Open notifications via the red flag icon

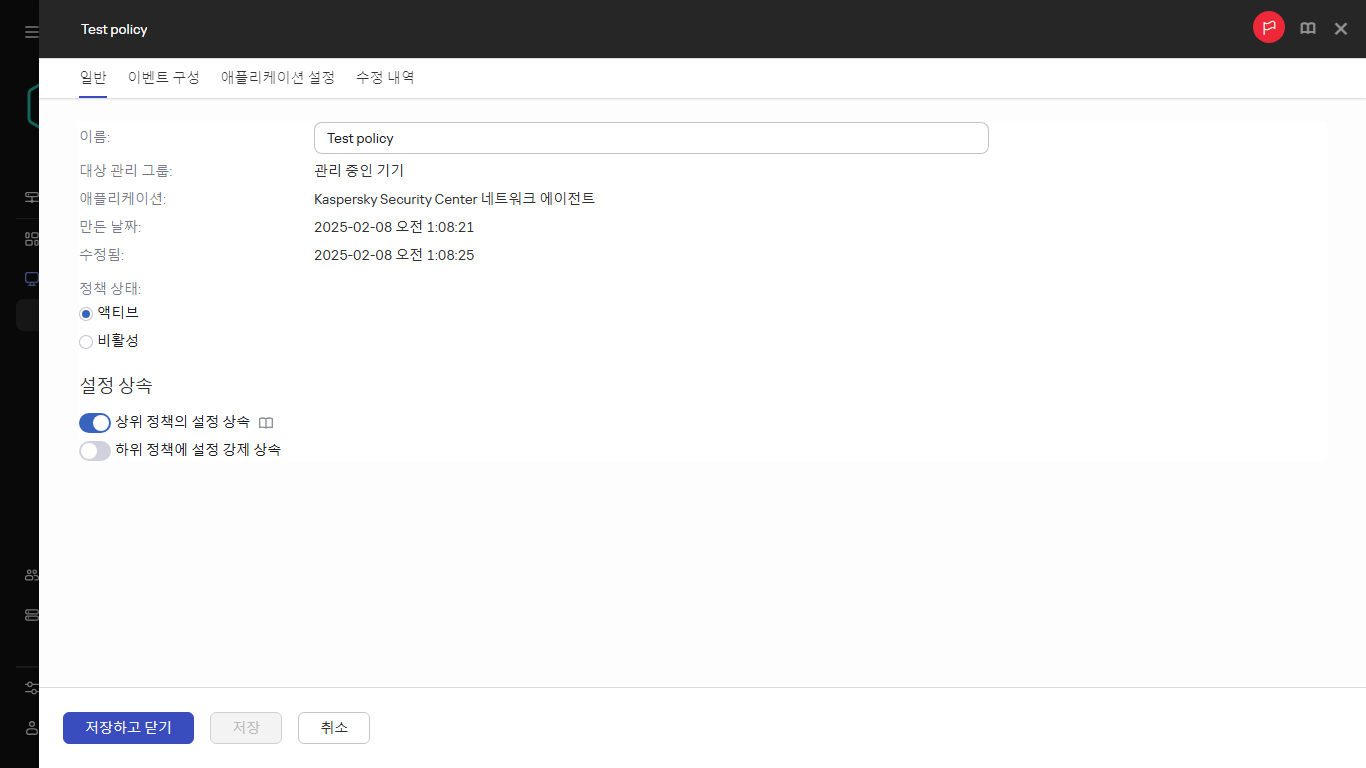(1268, 28)
